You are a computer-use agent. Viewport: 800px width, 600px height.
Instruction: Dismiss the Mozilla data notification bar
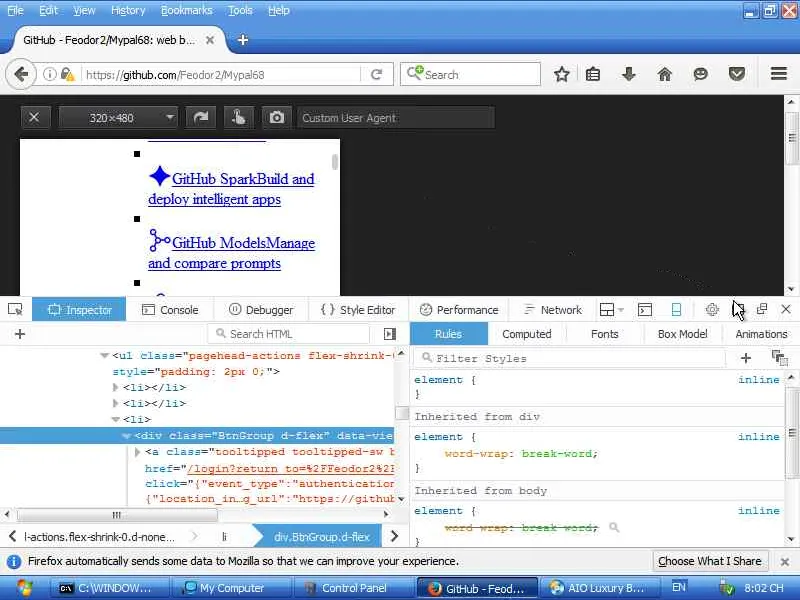(785, 562)
